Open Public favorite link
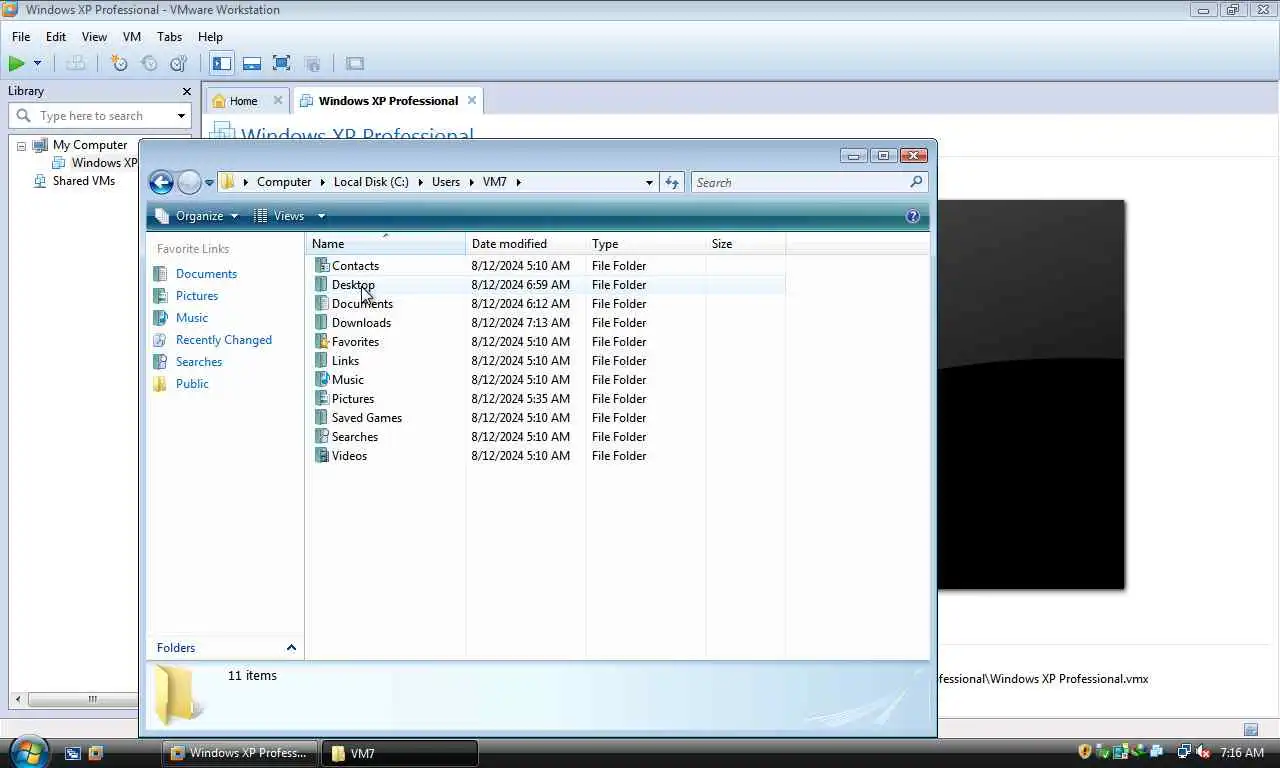This screenshot has width=1280, height=768. 192,384
